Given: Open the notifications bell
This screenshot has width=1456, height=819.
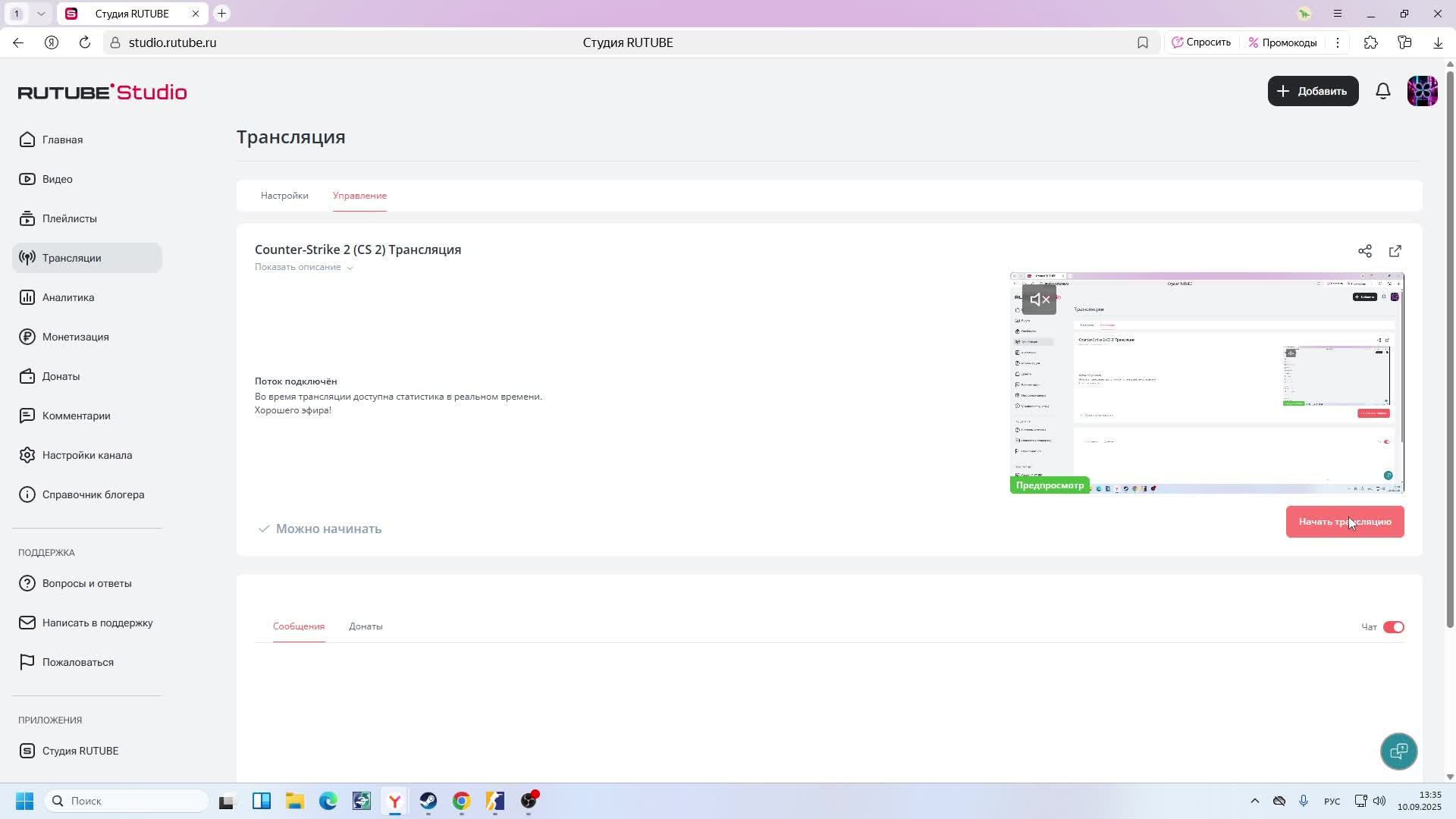Looking at the screenshot, I should (1382, 91).
